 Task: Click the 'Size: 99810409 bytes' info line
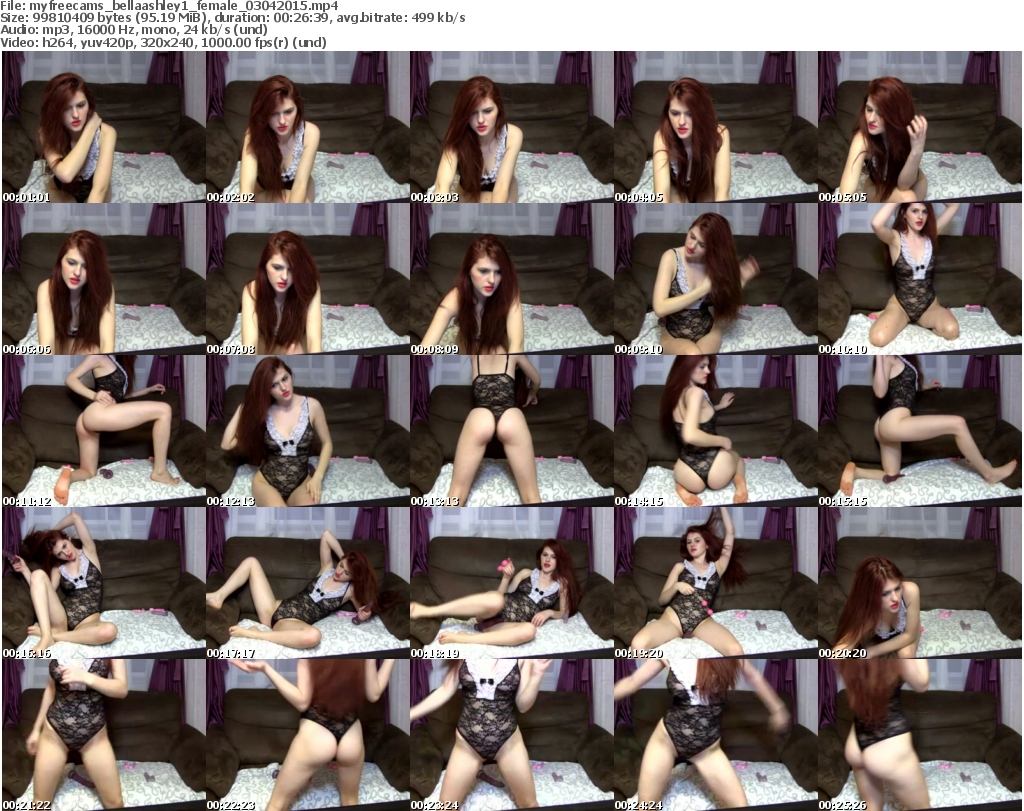pos(232,18)
